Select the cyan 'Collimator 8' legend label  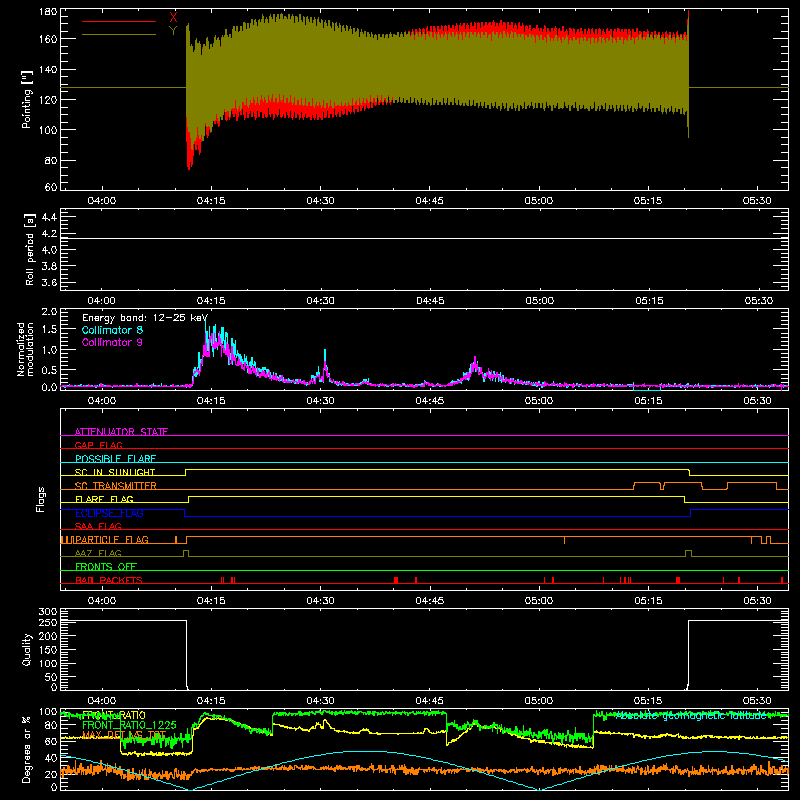click(112, 330)
